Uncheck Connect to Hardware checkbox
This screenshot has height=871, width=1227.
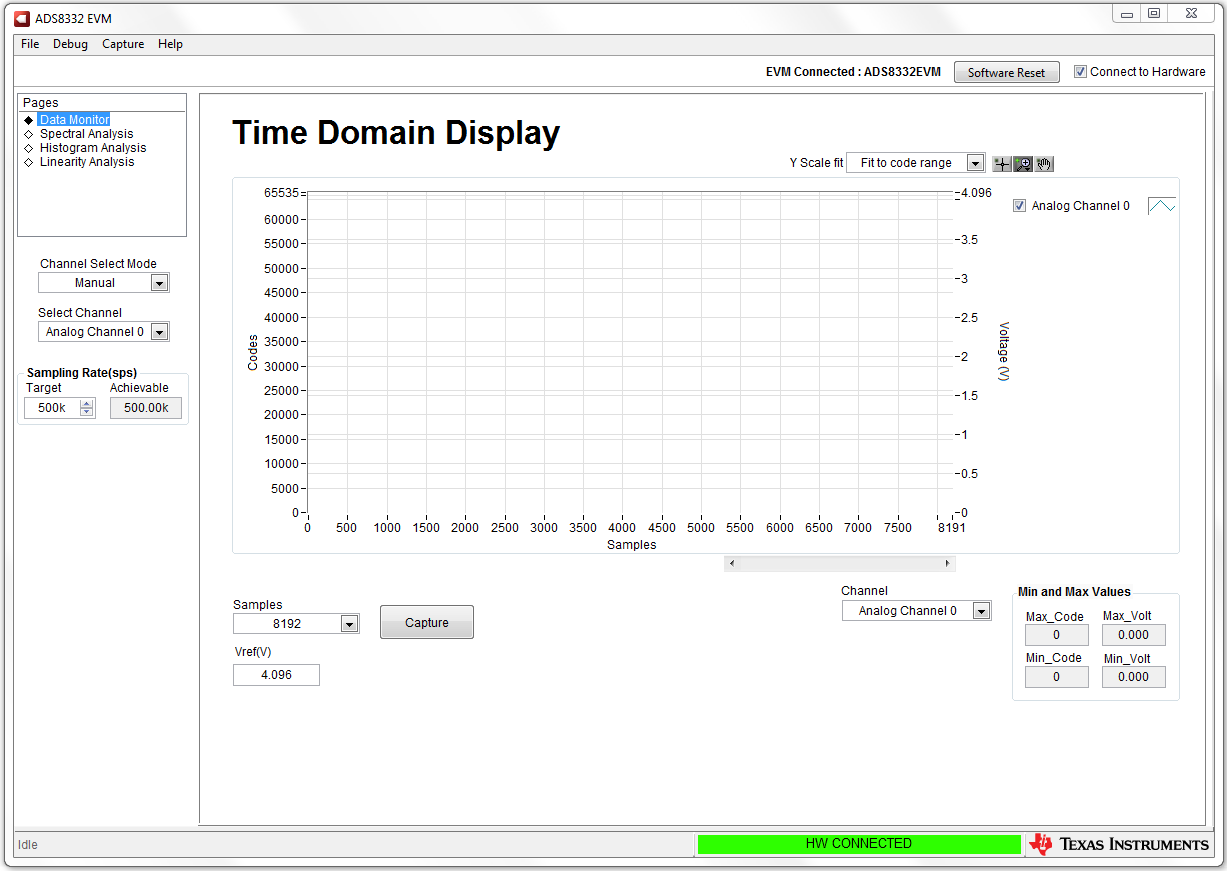coord(1080,72)
